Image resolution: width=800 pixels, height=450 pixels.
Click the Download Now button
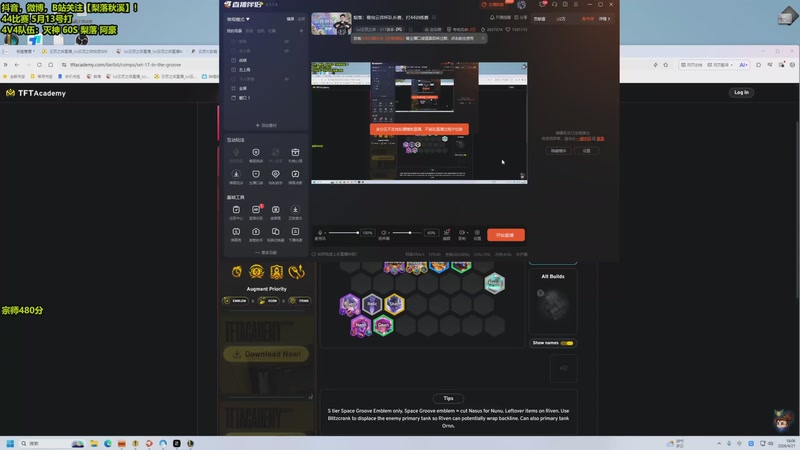click(x=266, y=354)
